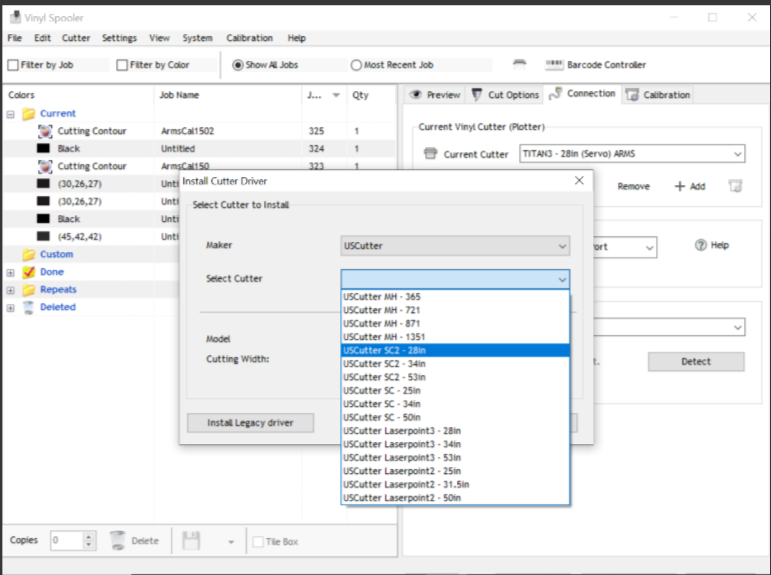This screenshot has height=575, width=771.
Task: Click the first (30,26,27) color swatch
Action: (x=43, y=184)
